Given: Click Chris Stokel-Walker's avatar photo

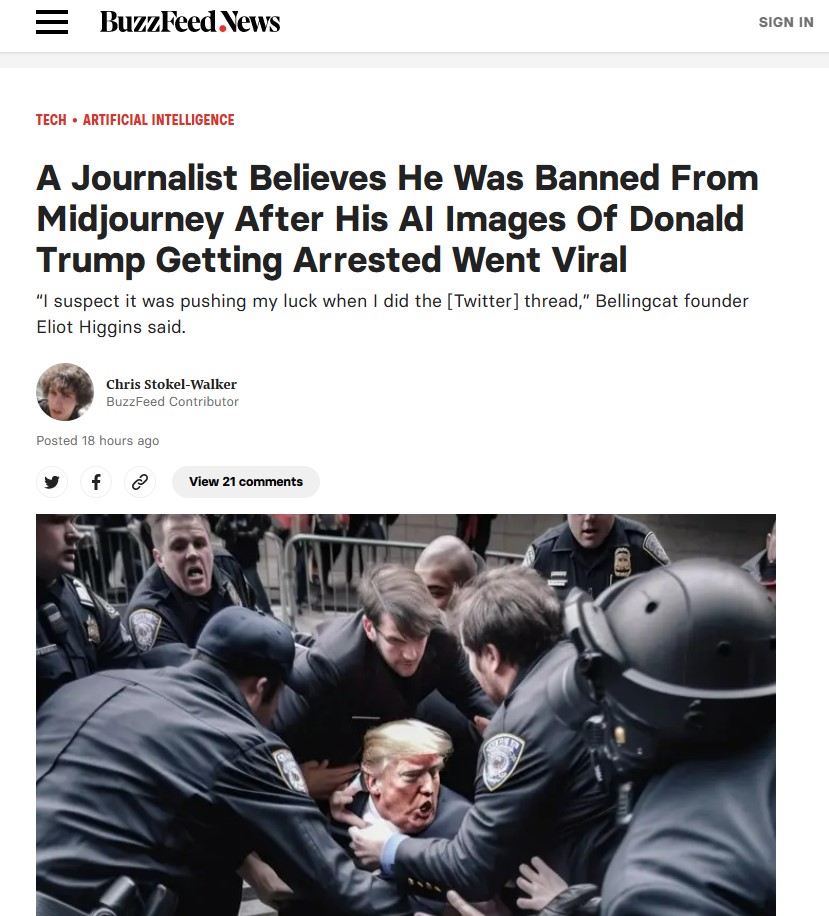Looking at the screenshot, I should 65,392.
